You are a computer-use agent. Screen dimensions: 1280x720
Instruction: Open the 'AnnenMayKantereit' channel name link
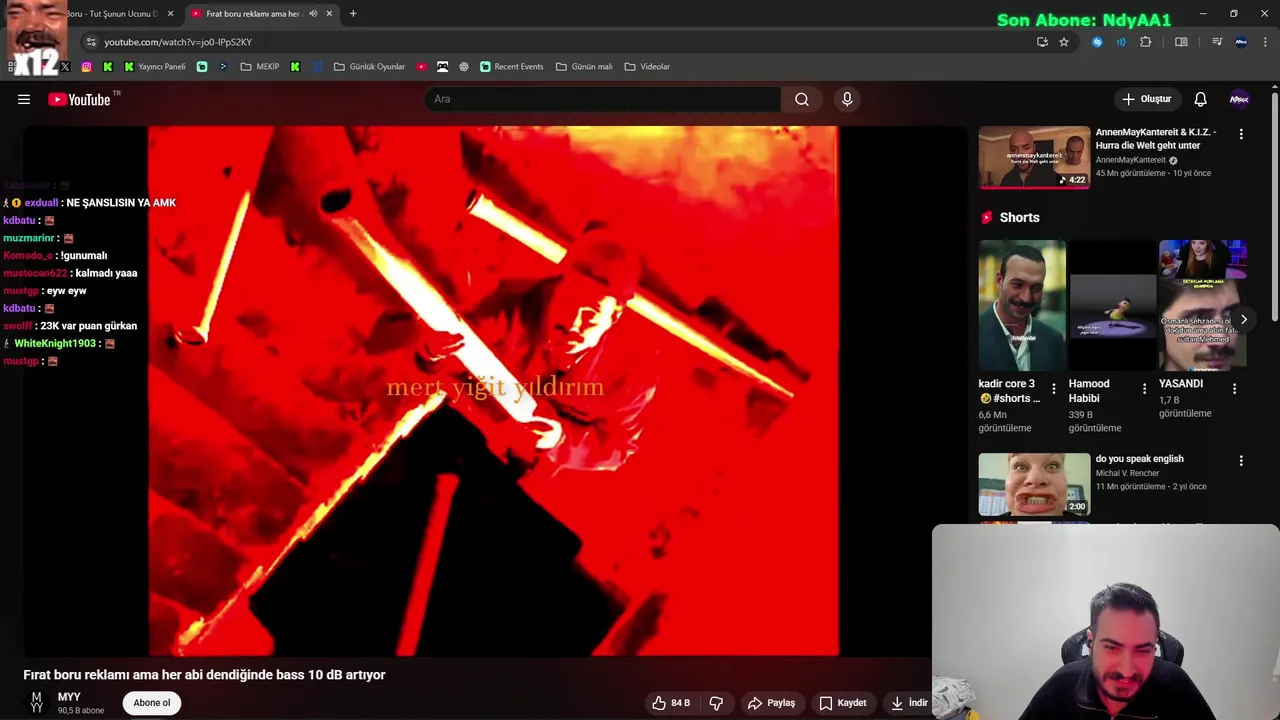[1131, 160]
